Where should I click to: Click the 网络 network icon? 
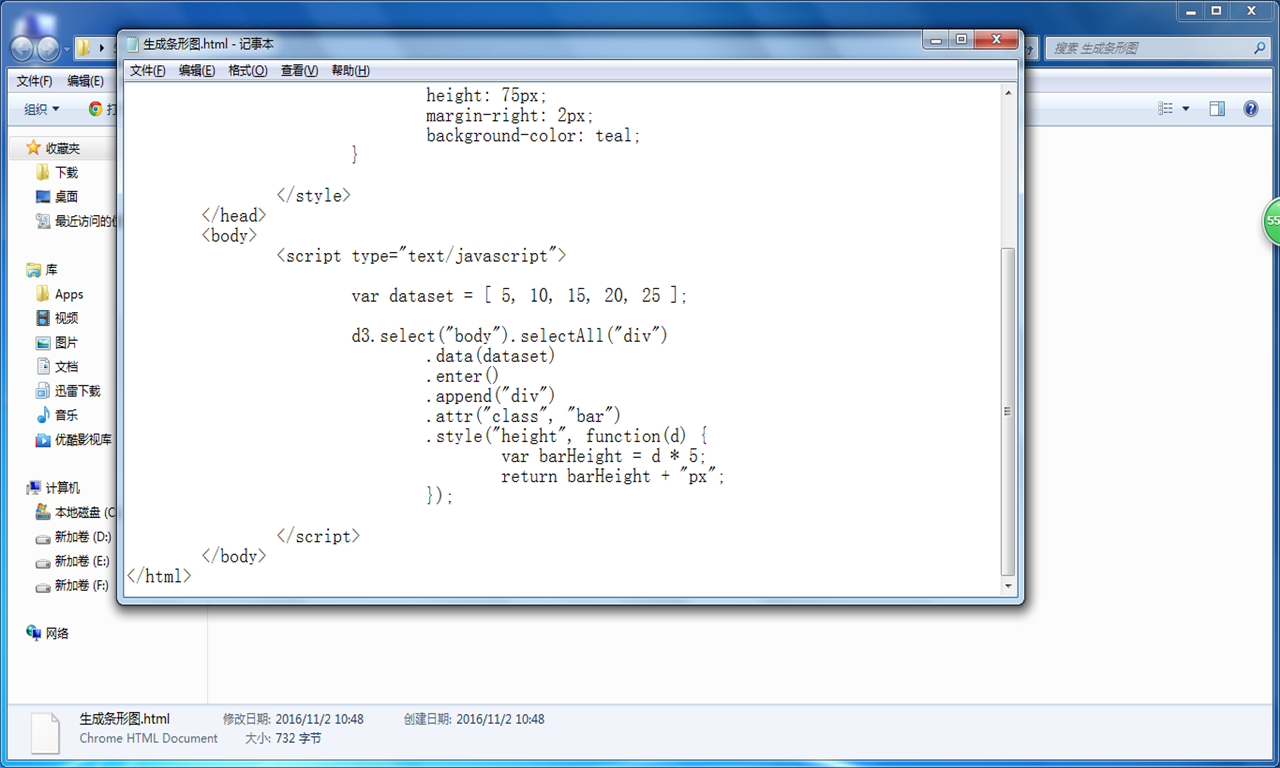33,633
